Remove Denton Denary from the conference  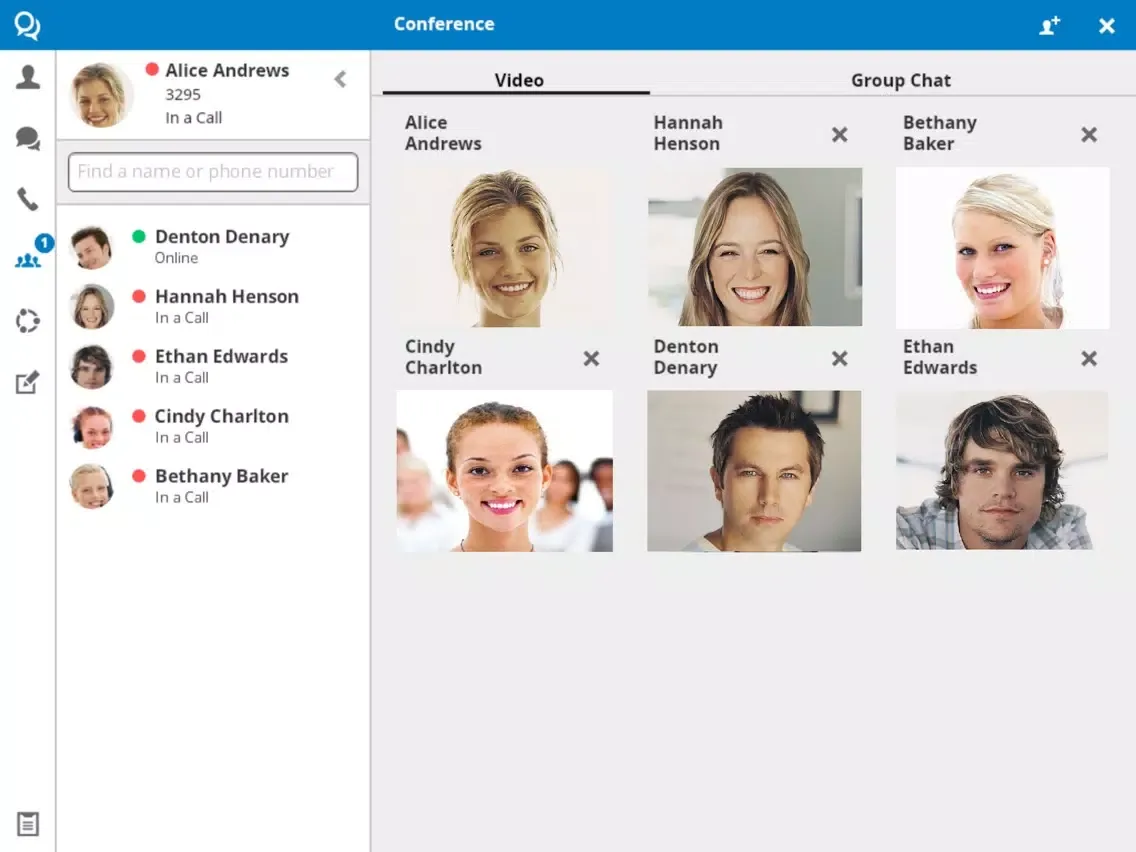[x=840, y=359]
